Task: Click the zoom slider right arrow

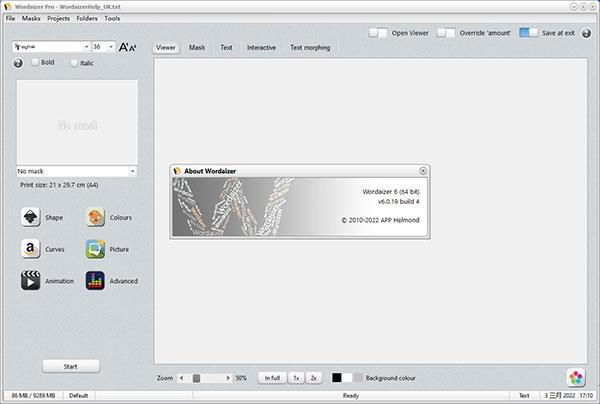Action: pyautogui.click(x=228, y=378)
